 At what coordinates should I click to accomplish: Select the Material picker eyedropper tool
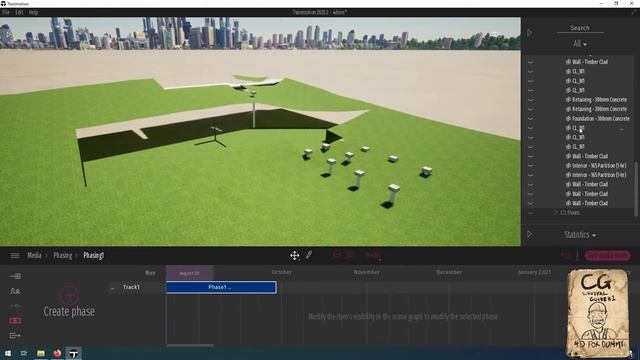(x=309, y=255)
